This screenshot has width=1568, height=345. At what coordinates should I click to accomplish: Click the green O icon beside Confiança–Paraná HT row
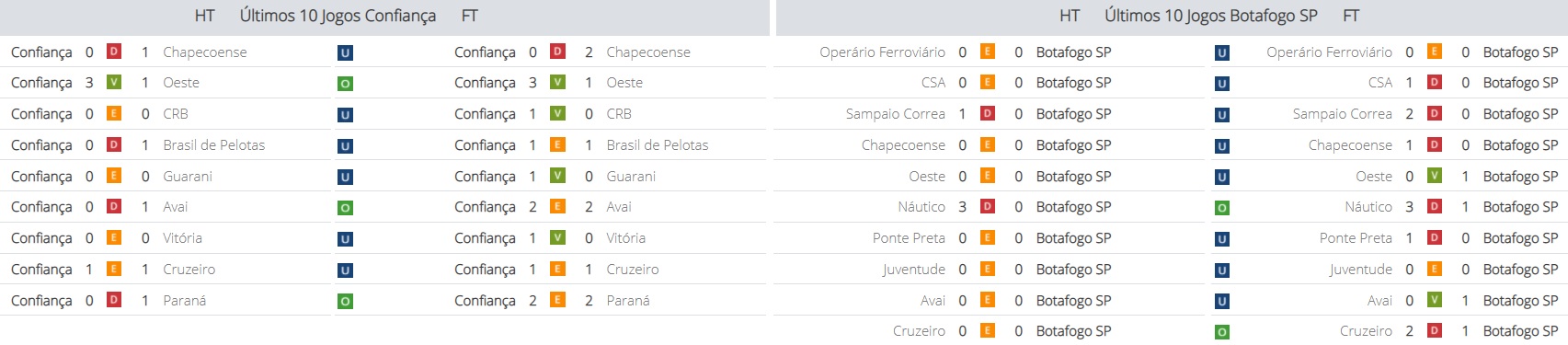coord(345,302)
